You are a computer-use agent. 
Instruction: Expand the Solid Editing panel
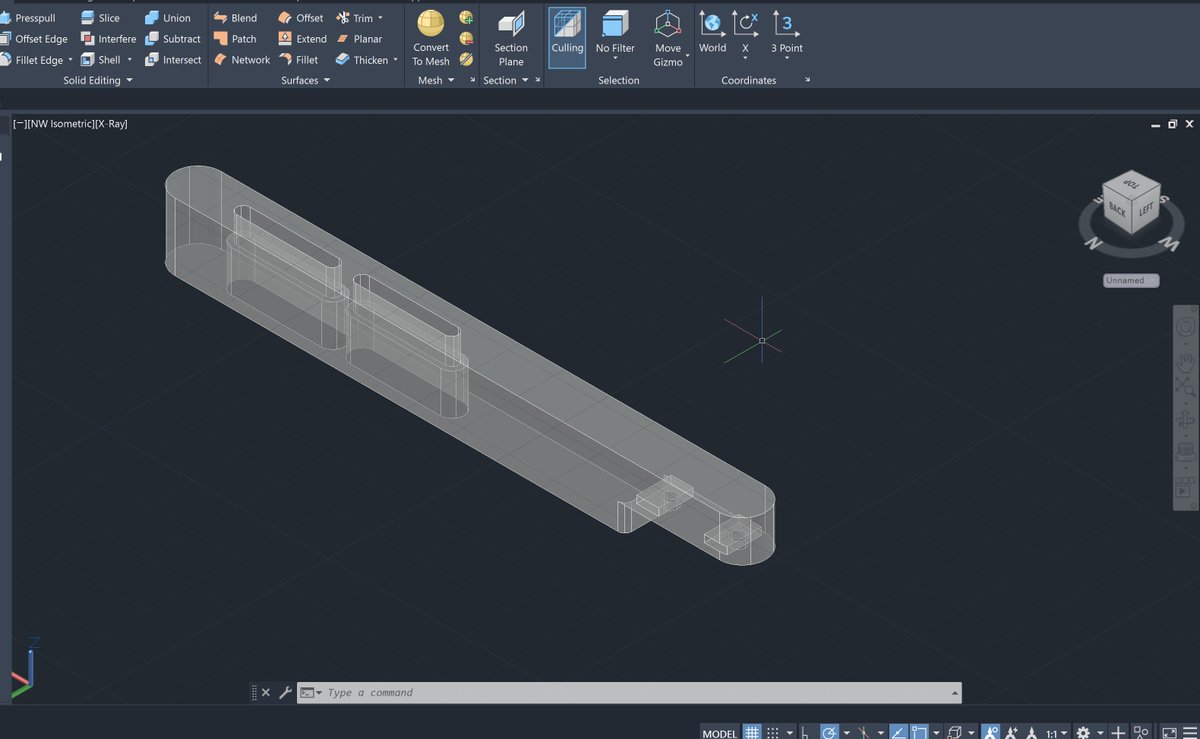[98, 80]
